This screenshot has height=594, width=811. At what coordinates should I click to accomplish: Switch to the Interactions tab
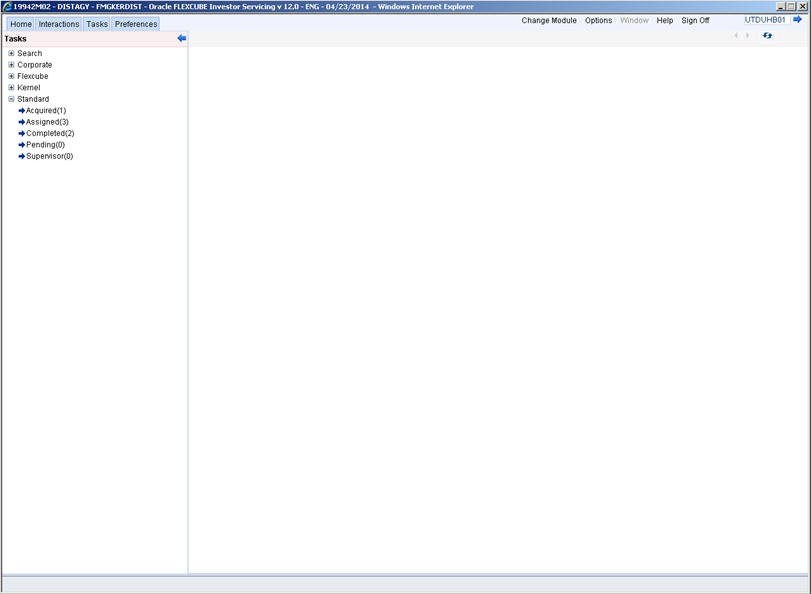coord(59,24)
